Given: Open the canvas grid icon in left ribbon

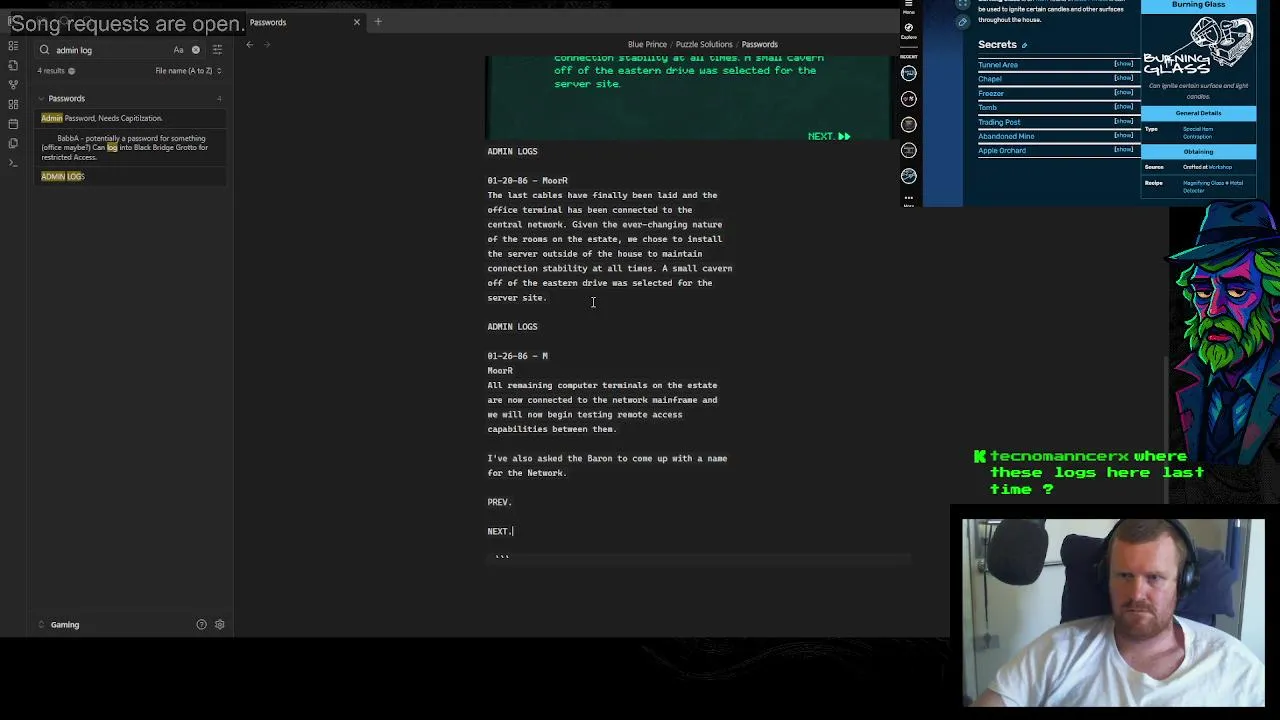Looking at the screenshot, I should (13, 104).
